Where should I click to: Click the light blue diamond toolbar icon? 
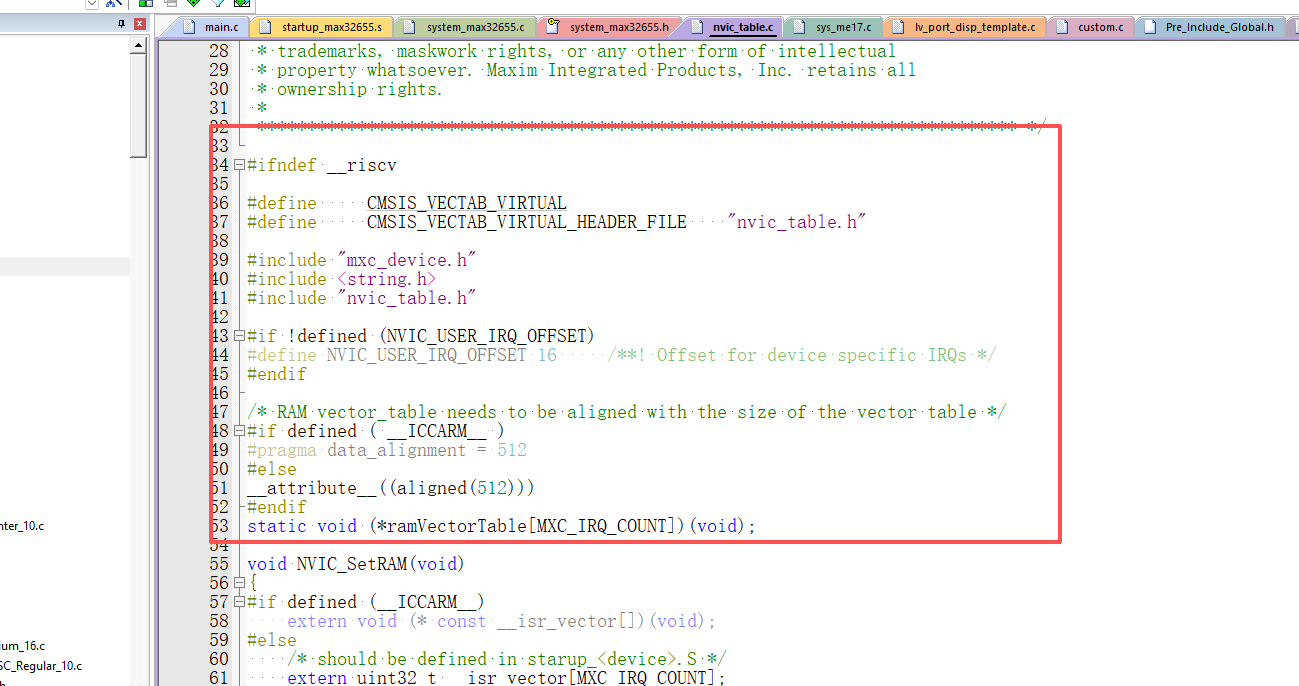click(218, 4)
